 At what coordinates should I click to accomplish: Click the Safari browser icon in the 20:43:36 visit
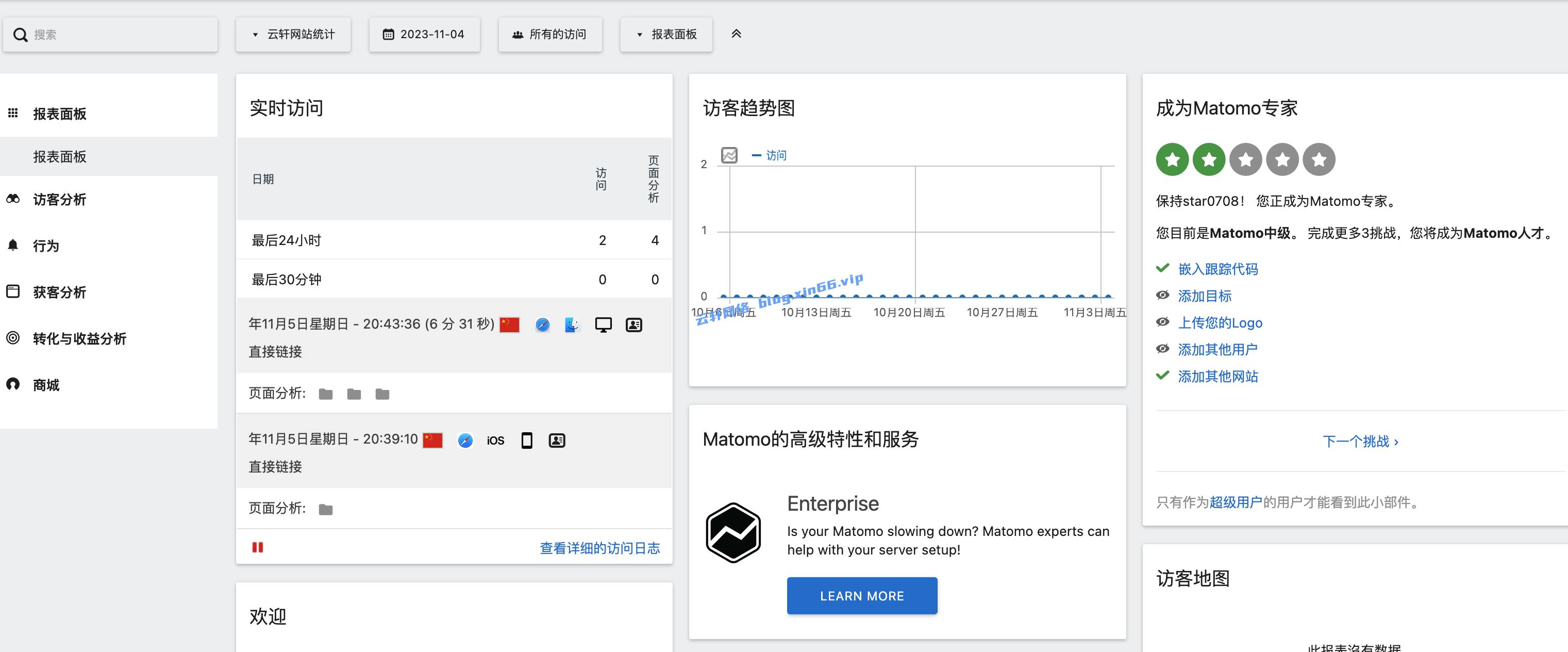[x=542, y=325]
